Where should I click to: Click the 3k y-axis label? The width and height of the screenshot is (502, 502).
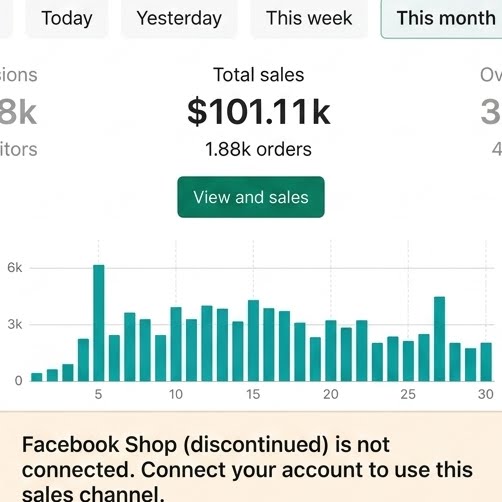(x=15, y=324)
